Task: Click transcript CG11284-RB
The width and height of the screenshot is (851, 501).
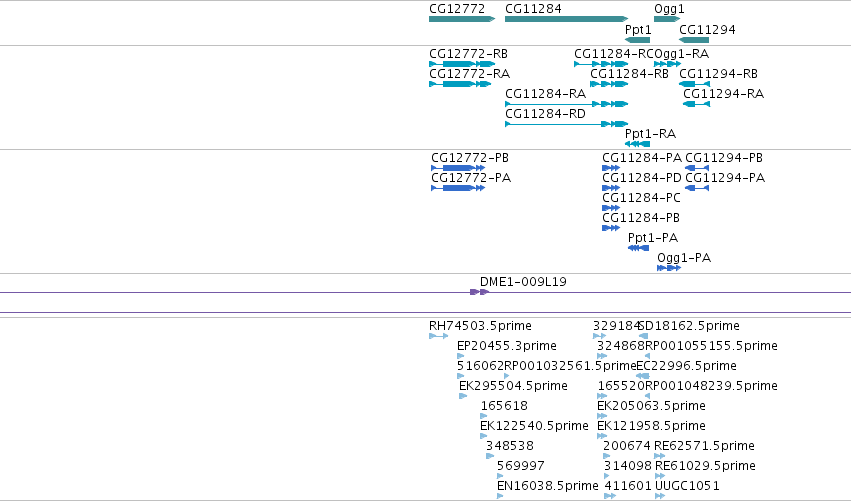Action: [609, 84]
